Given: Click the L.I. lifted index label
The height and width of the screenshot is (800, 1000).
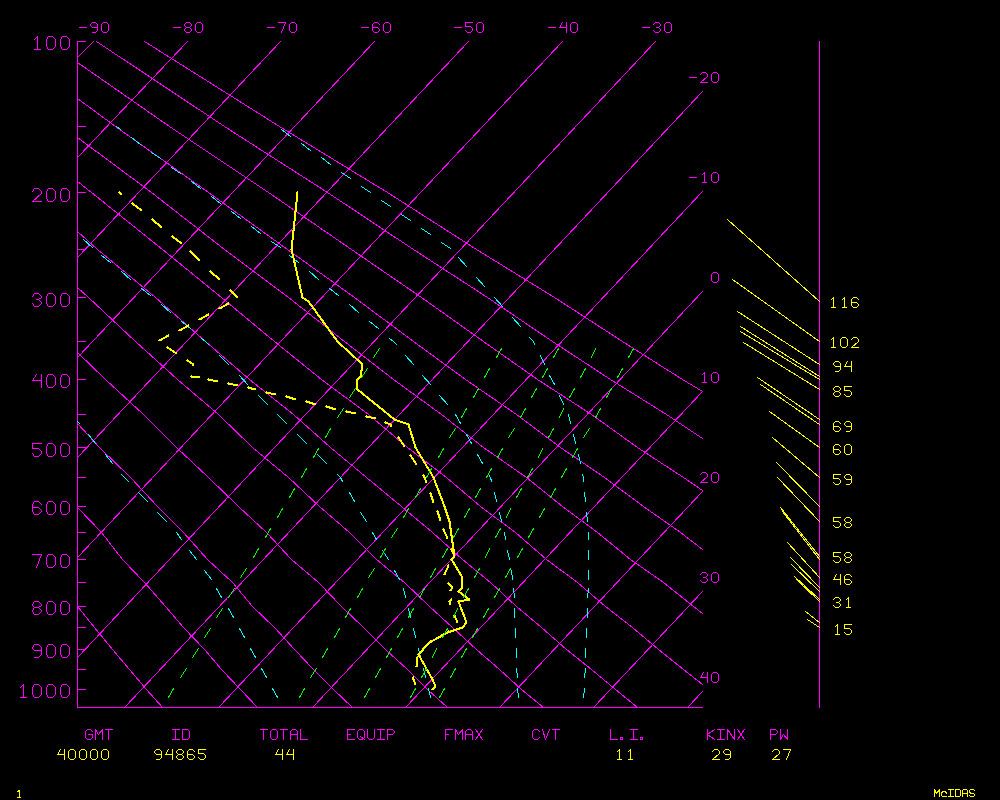Looking at the screenshot, I should (627, 735).
